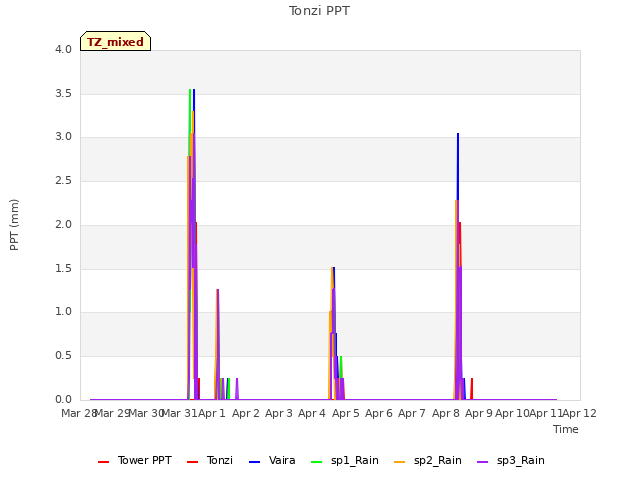Click the Apr 5 x-axis date label
This screenshot has width=640, height=480.
[x=346, y=413]
